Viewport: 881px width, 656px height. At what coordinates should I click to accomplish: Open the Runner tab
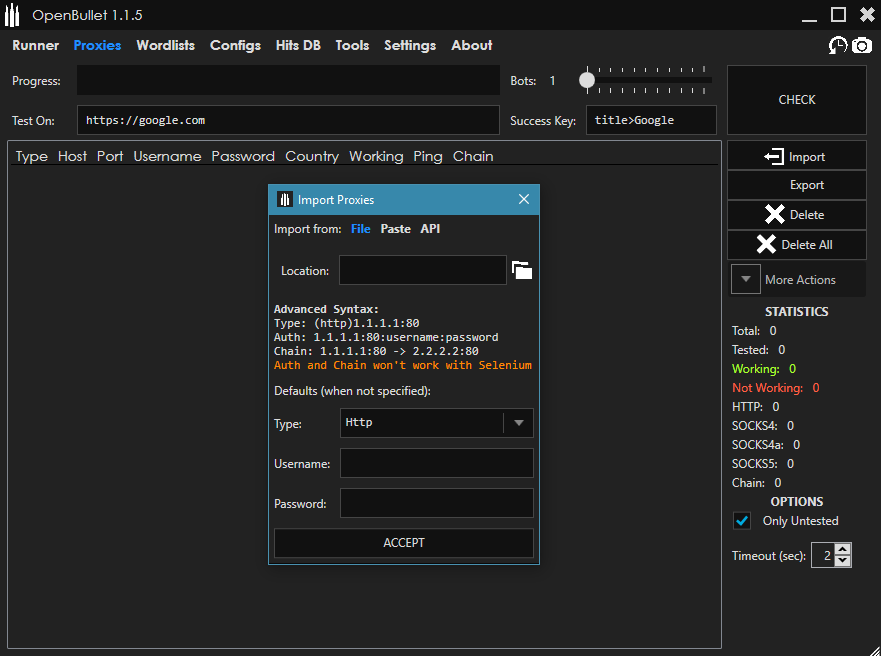35,45
